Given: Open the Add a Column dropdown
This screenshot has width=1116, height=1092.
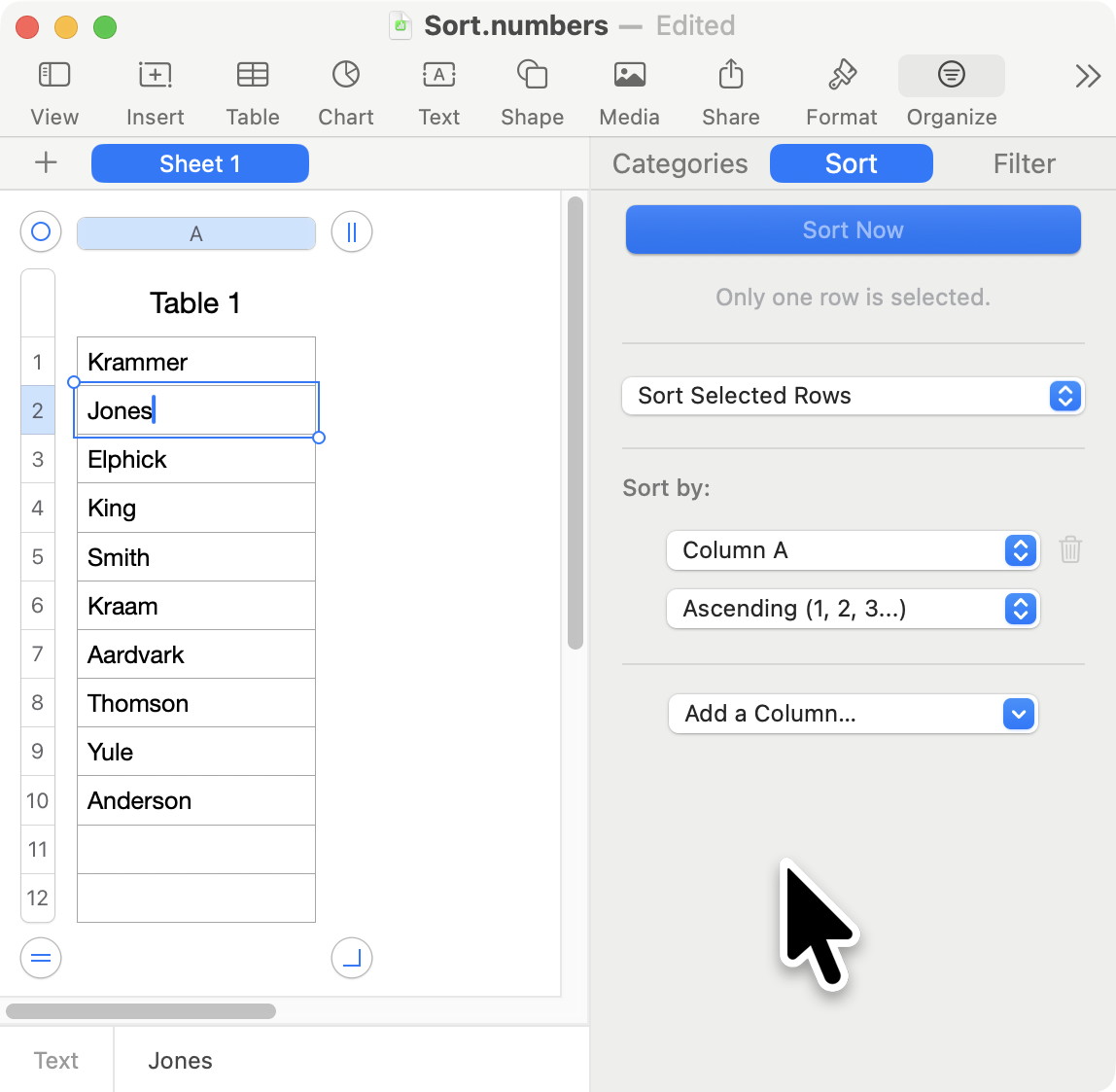Looking at the screenshot, I should click(x=853, y=714).
